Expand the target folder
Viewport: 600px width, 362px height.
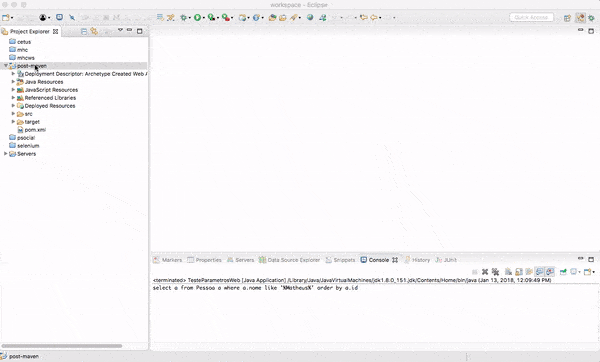click(x=13, y=122)
